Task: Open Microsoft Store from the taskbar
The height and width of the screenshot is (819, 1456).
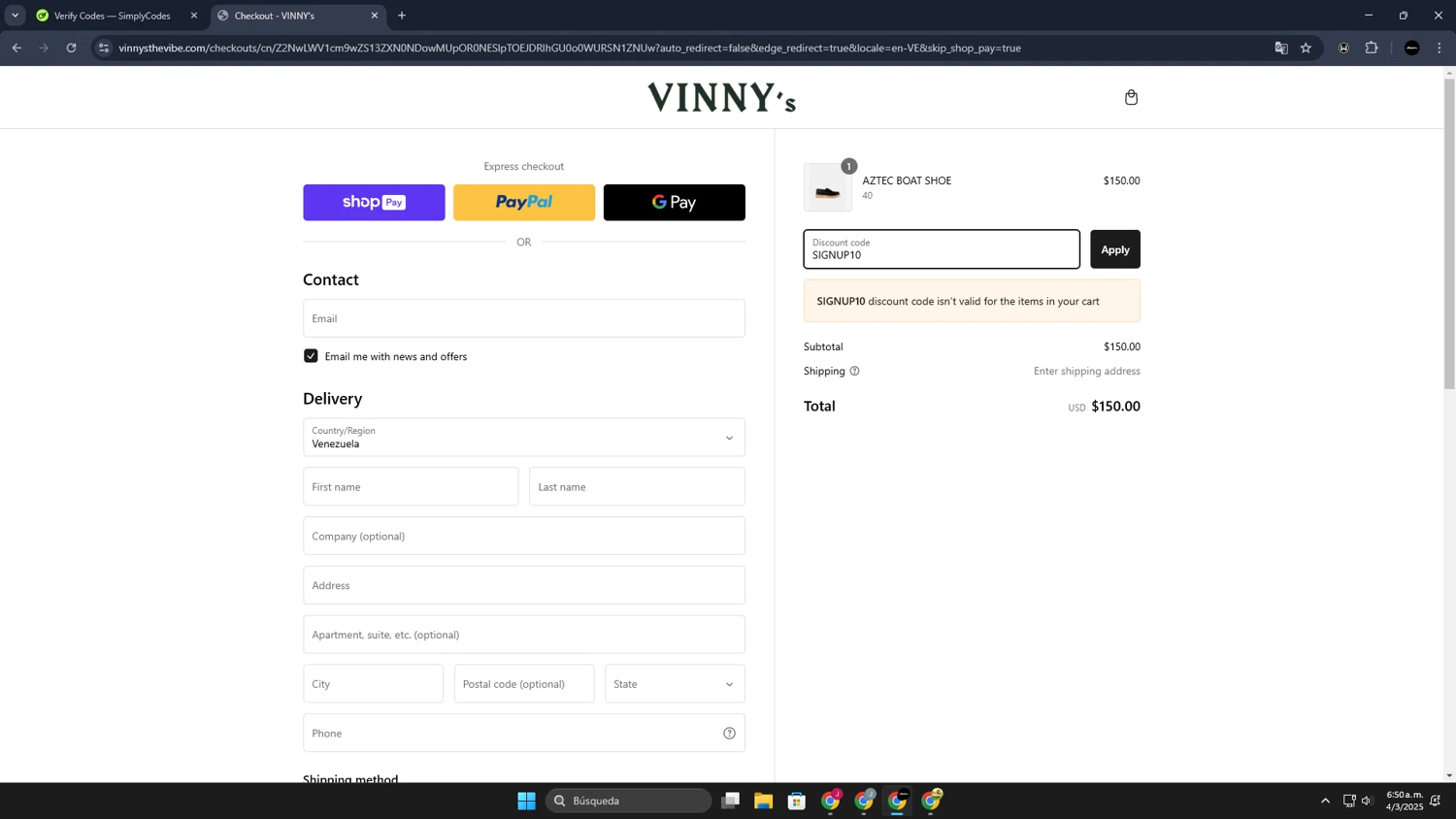Action: [797, 801]
